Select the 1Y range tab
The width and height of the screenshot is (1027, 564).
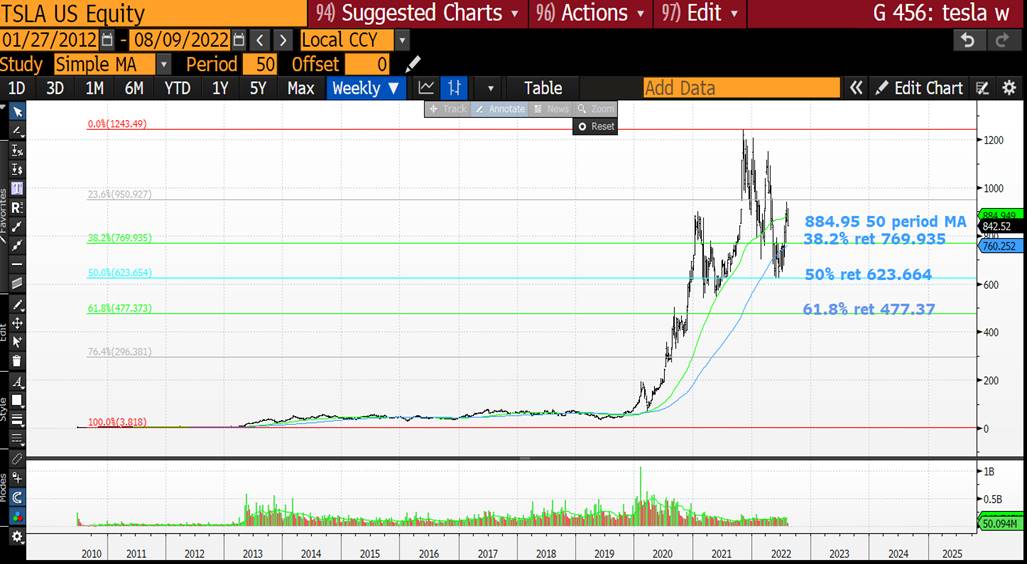pos(220,88)
